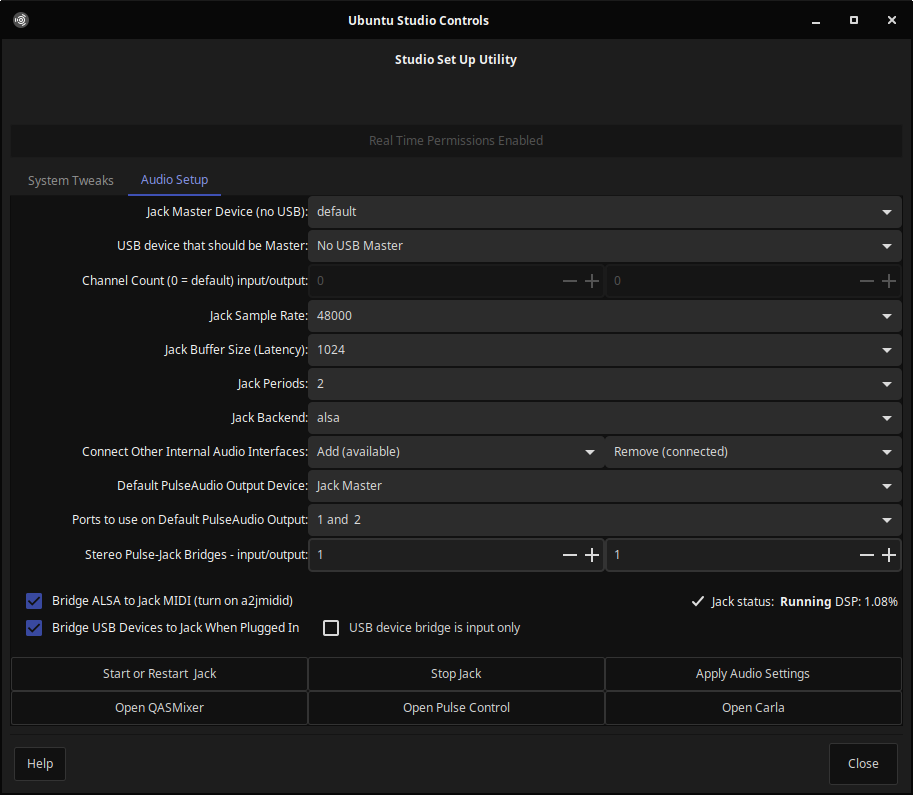Increase Stereo Pulse-Jack Bridges input count
The height and width of the screenshot is (795, 913).
pos(592,555)
